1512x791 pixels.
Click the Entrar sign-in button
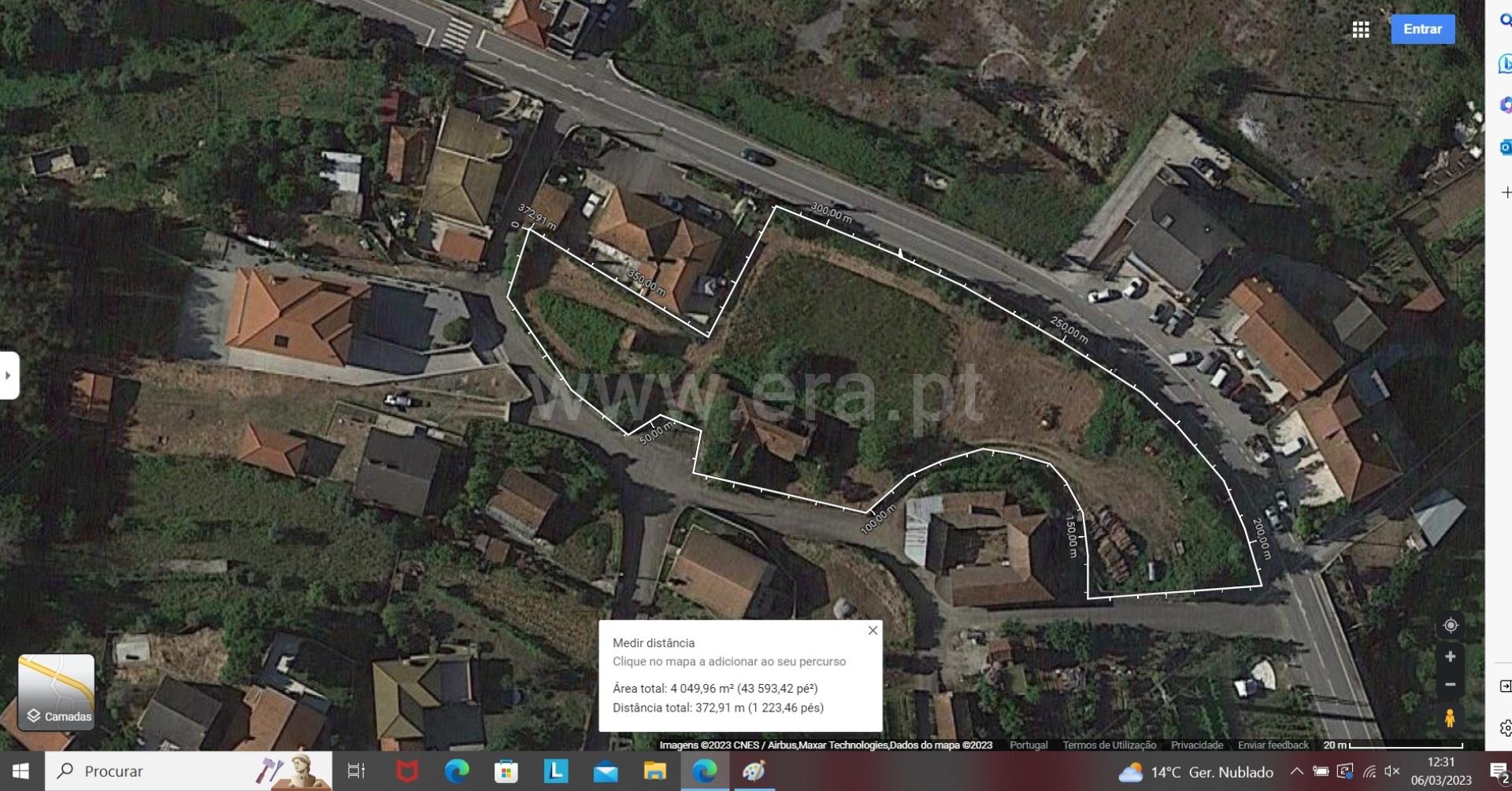point(1422,29)
